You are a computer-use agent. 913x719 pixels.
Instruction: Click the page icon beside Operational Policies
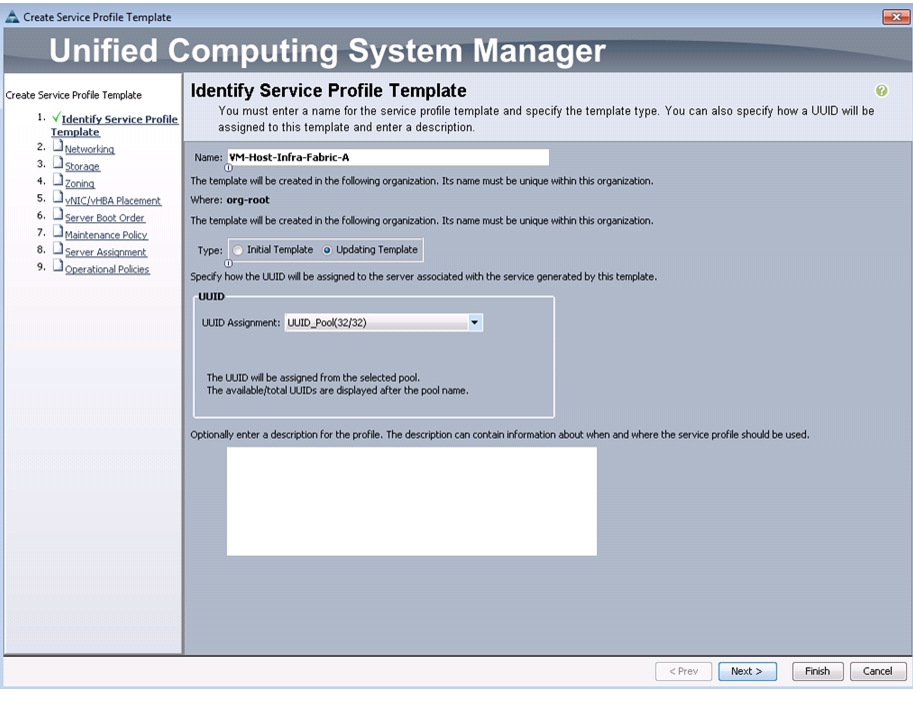point(58,266)
